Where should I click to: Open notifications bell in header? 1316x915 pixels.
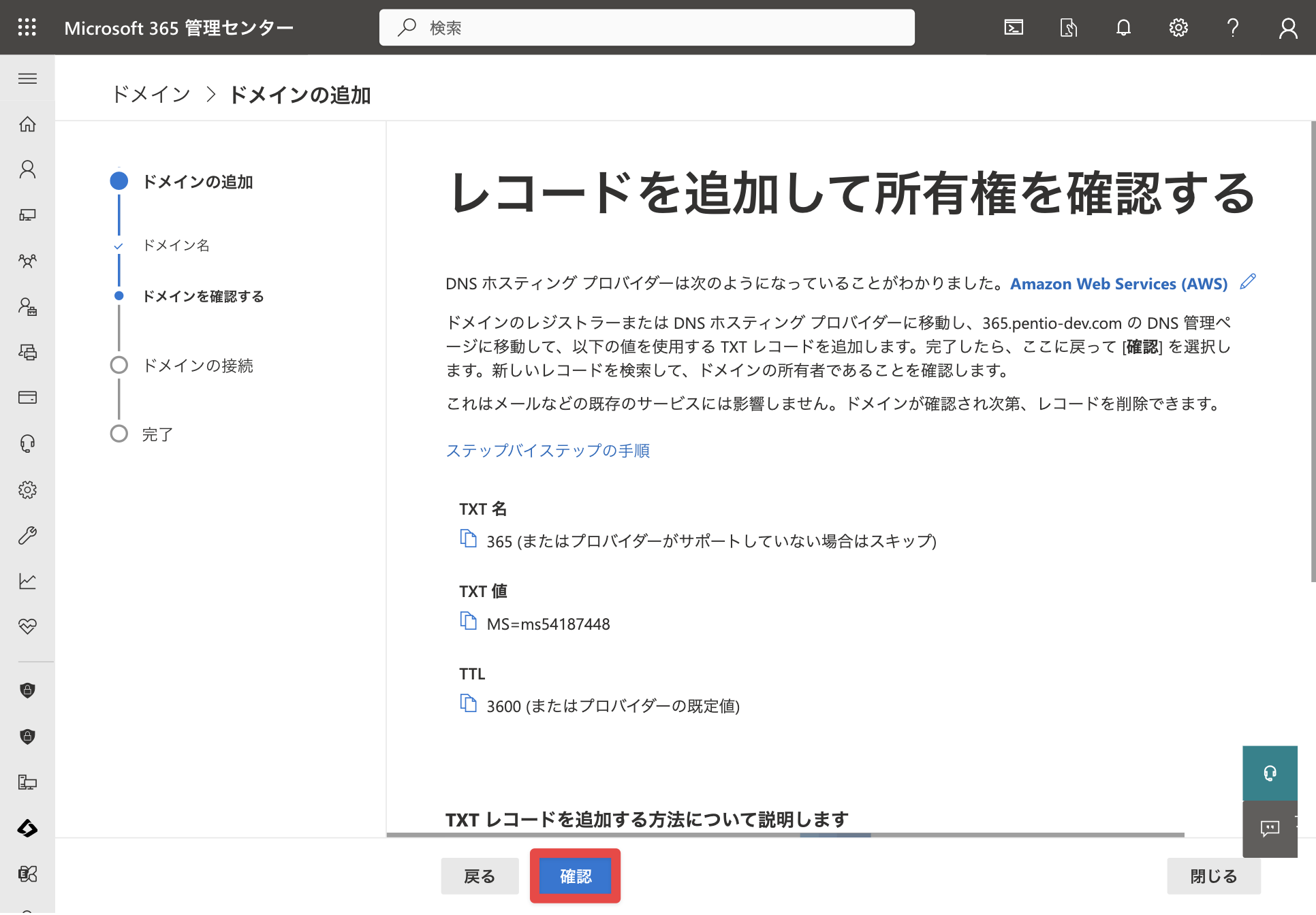pos(1124,27)
